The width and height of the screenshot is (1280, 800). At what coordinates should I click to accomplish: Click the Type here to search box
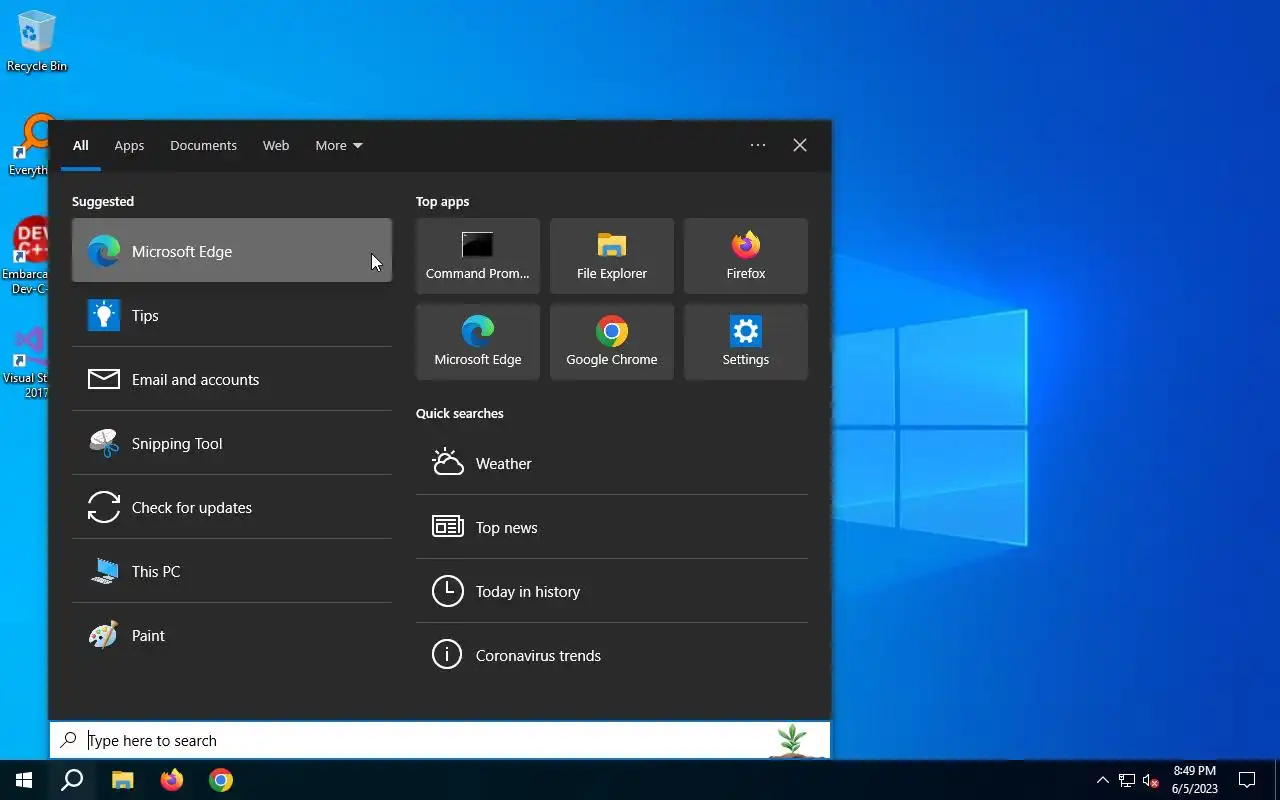(x=440, y=740)
